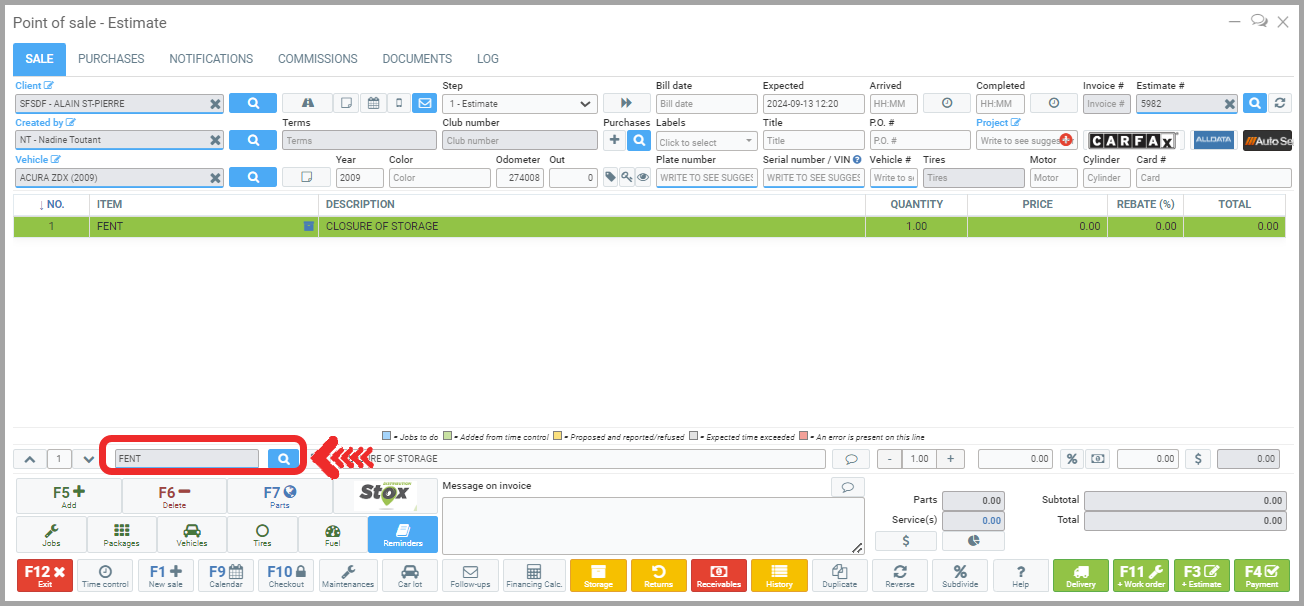Viewport: 1304px width, 606px height.
Task: Click the red F12 Exit button
Action: click(x=45, y=576)
